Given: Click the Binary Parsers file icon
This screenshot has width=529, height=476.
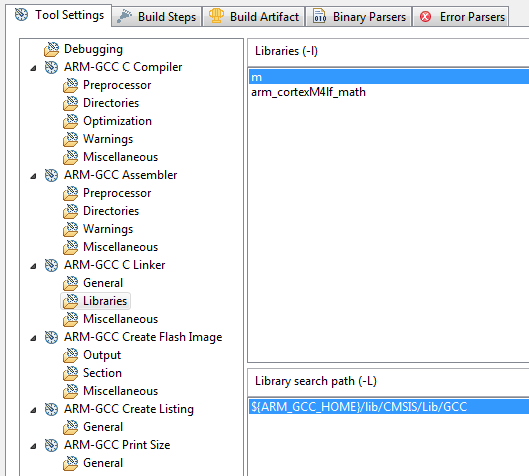Looking at the screenshot, I should pos(319,17).
